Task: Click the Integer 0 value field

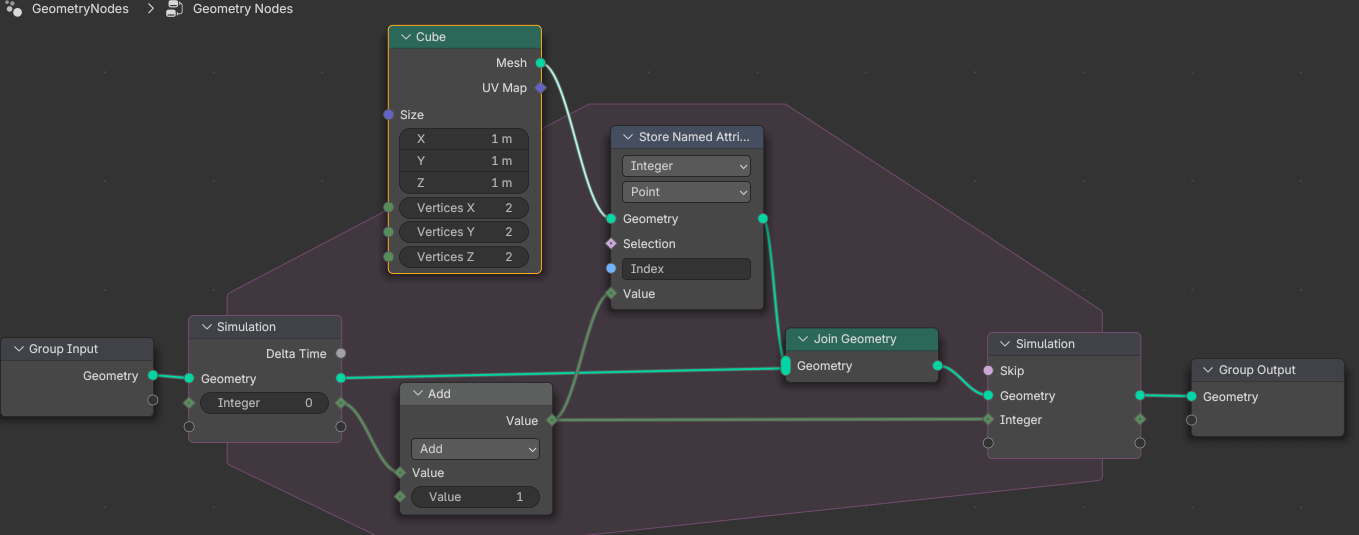Action: pos(265,403)
